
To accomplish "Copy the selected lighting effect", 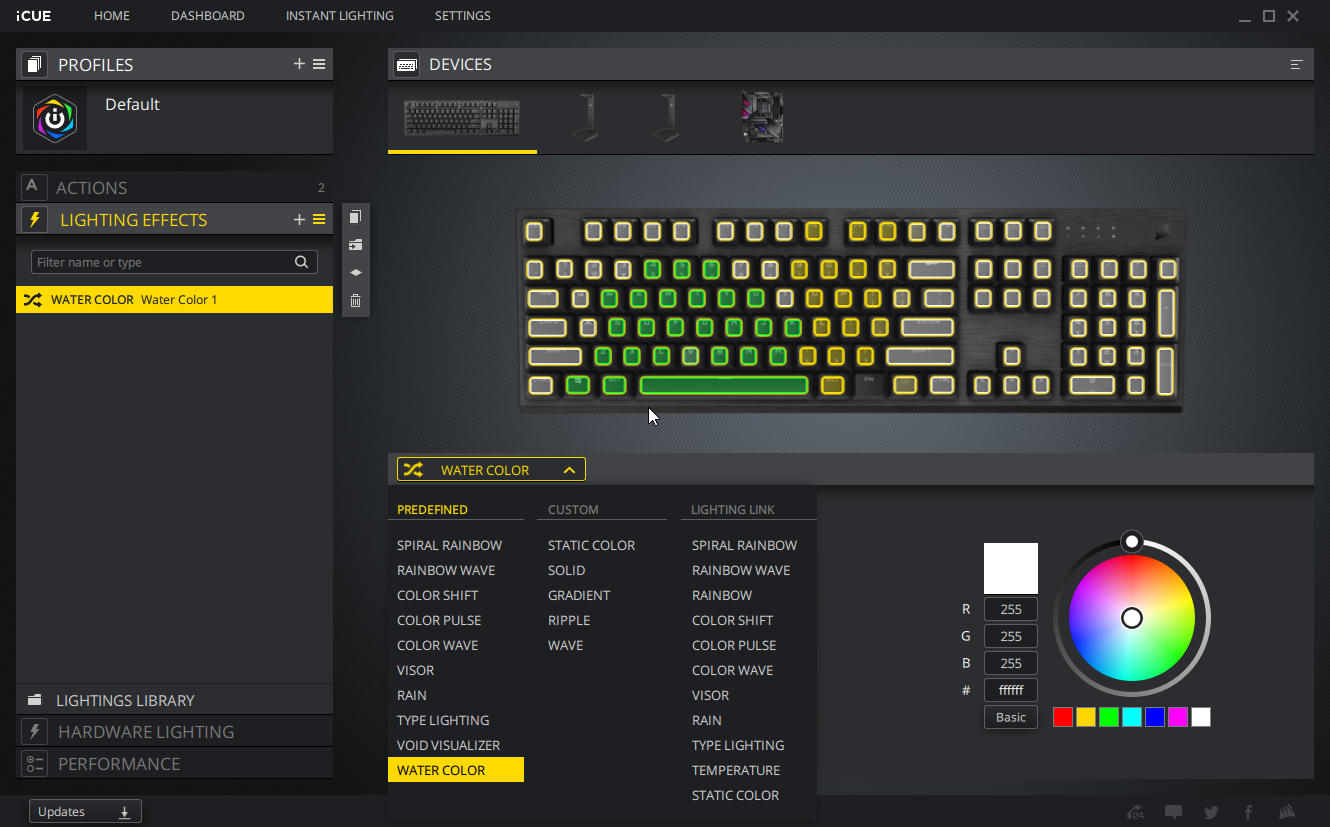I will [x=355, y=217].
